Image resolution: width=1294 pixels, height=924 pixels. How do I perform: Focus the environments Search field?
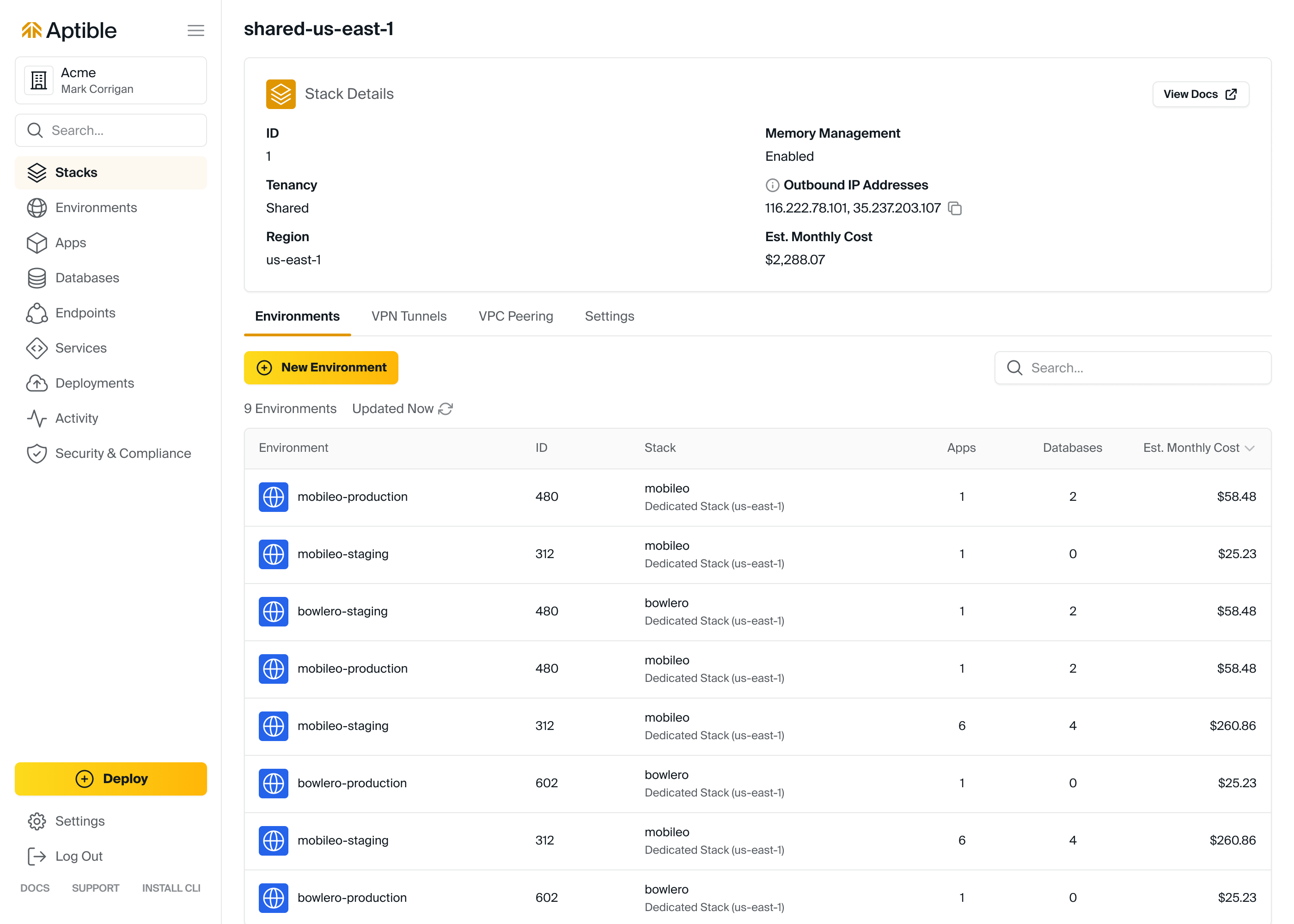click(1132, 368)
